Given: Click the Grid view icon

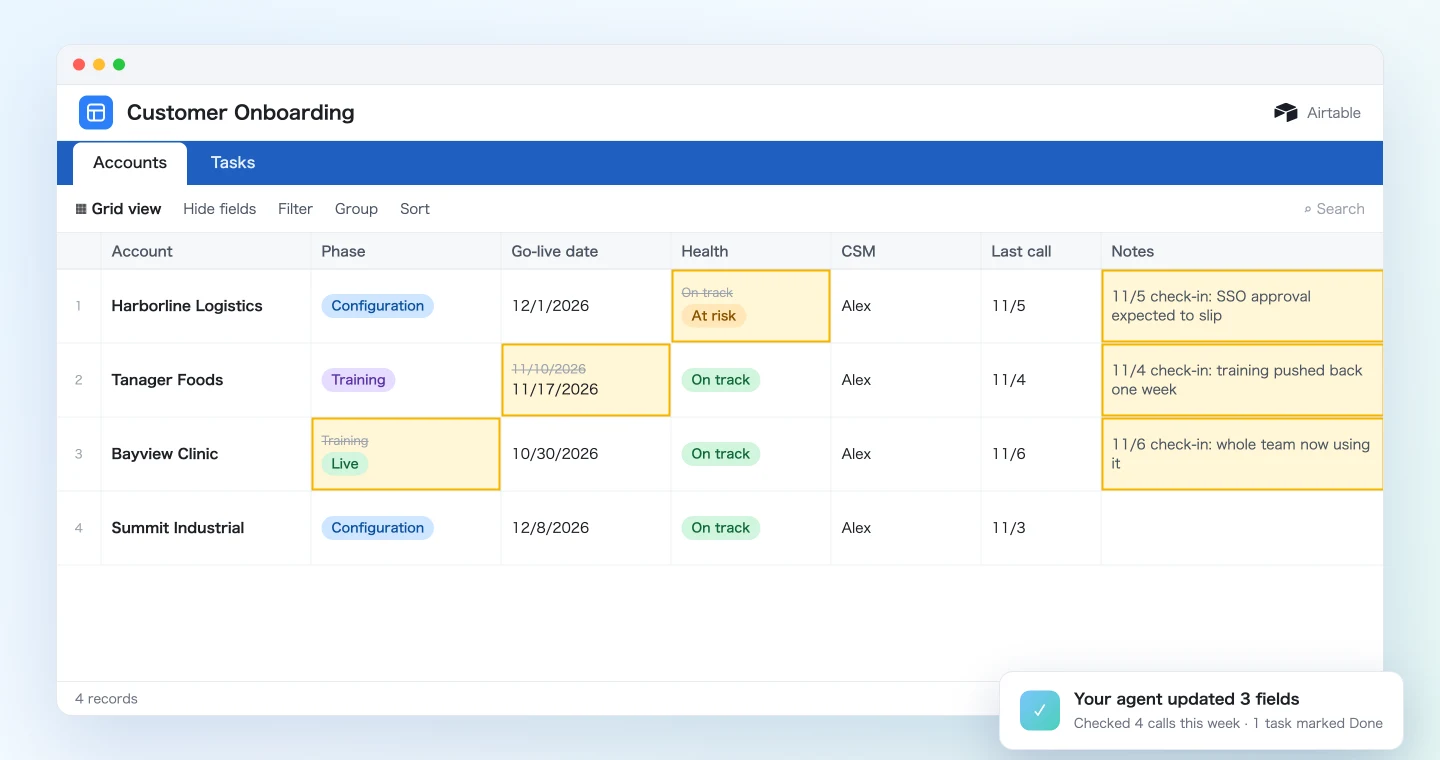Looking at the screenshot, I should [81, 209].
